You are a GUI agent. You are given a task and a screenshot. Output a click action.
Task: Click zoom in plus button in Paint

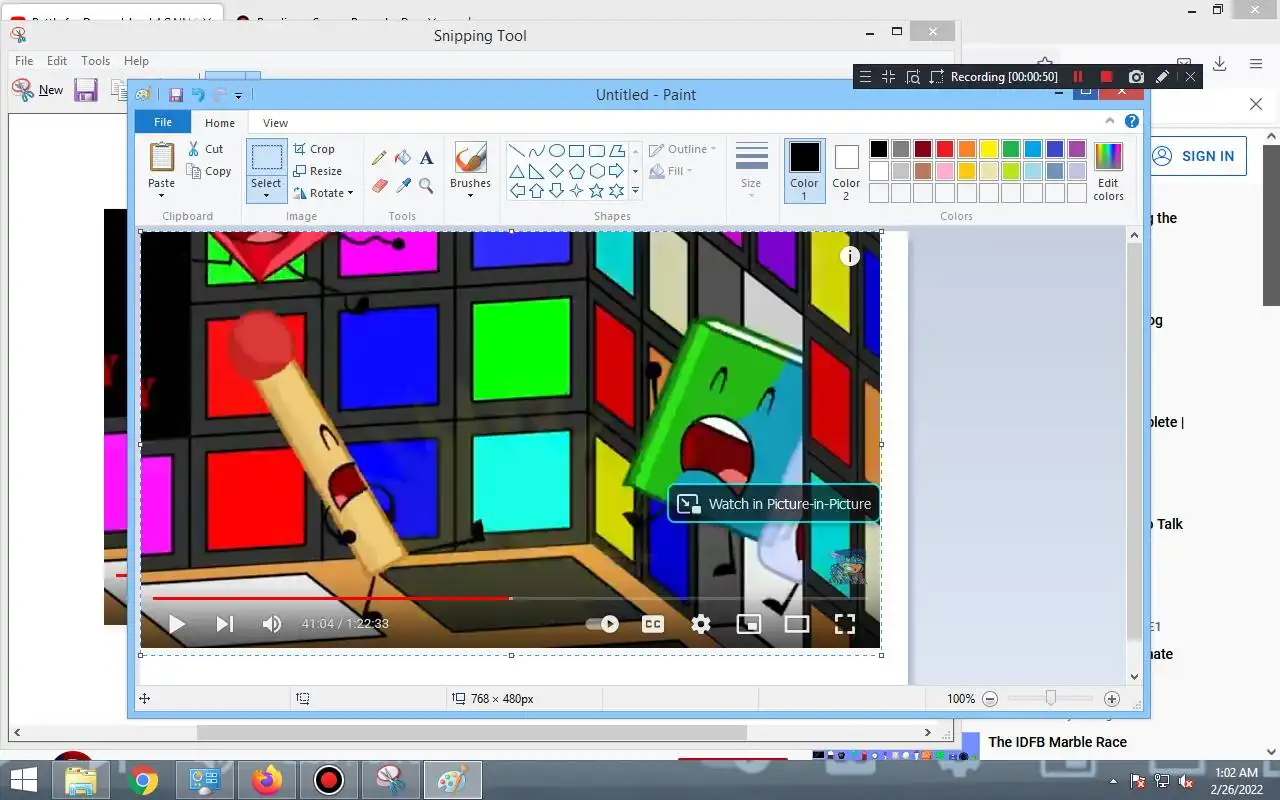[1112, 699]
